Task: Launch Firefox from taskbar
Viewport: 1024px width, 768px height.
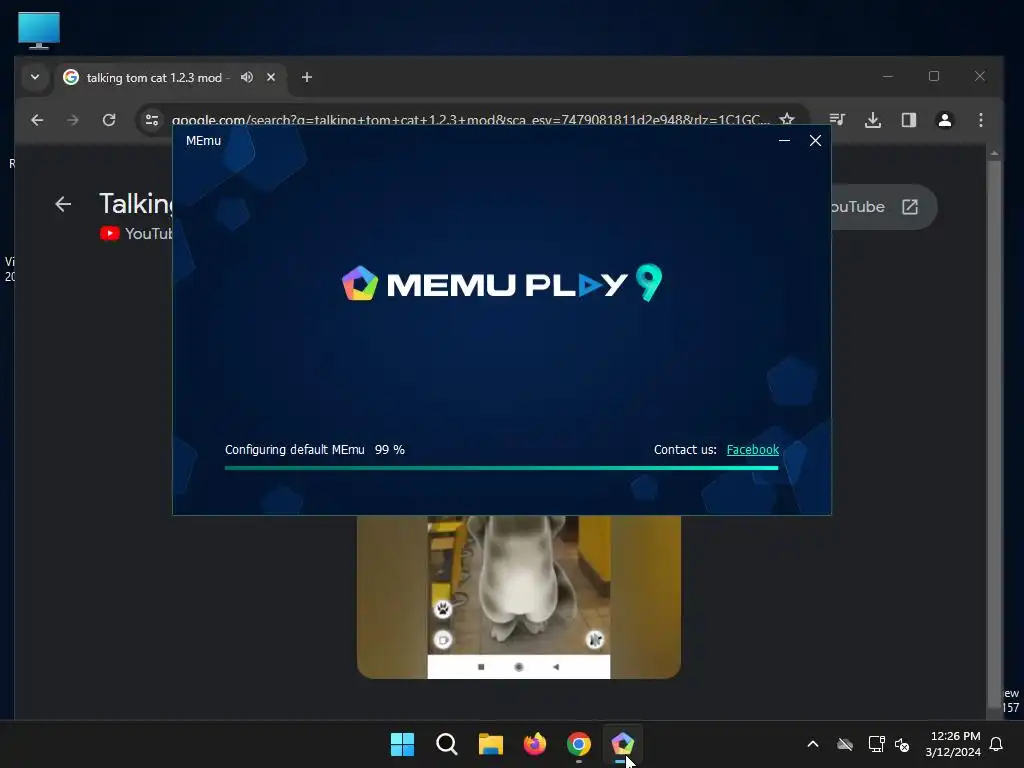Action: [x=535, y=744]
